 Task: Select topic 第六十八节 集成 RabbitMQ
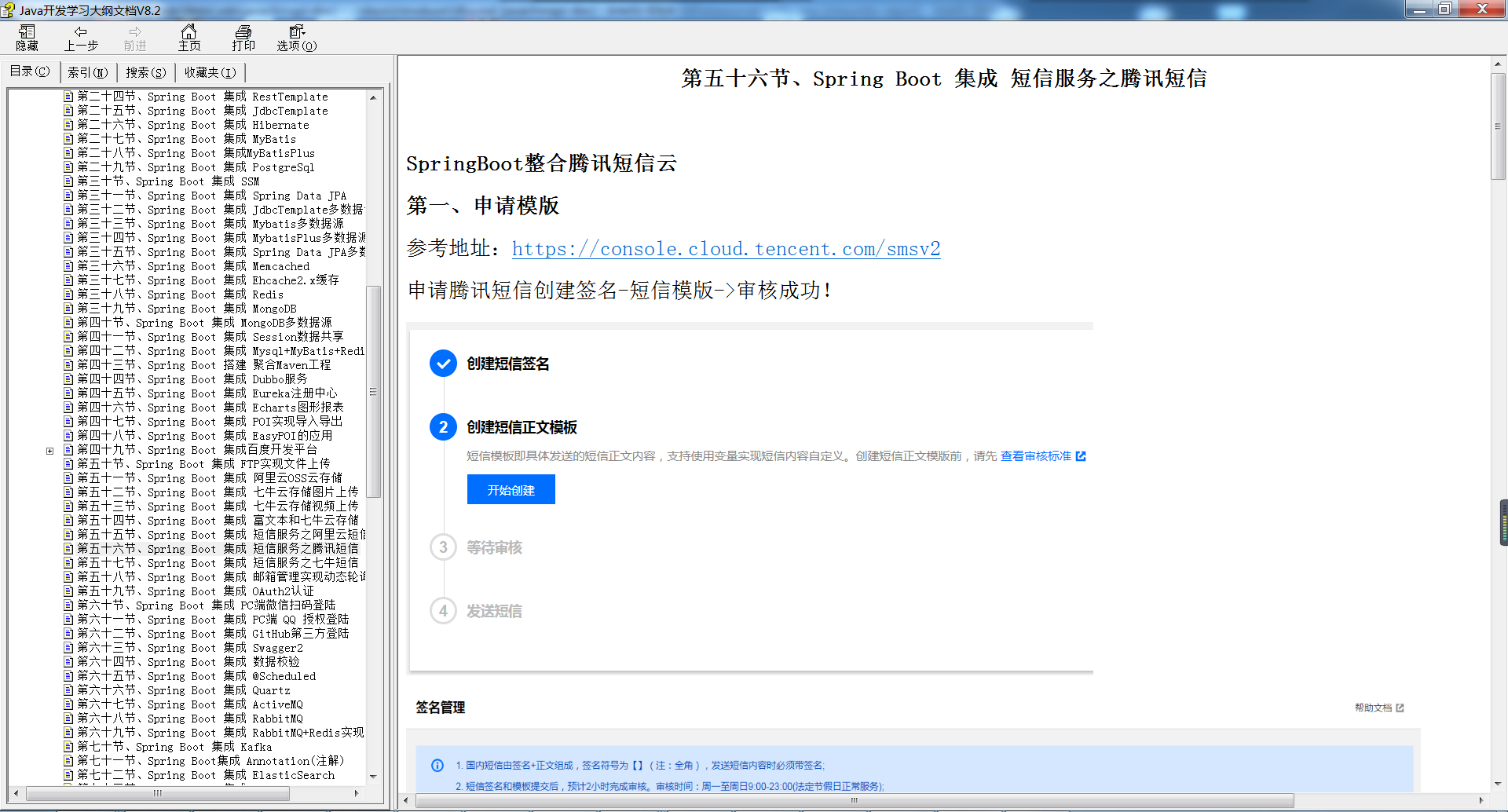click(x=189, y=719)
